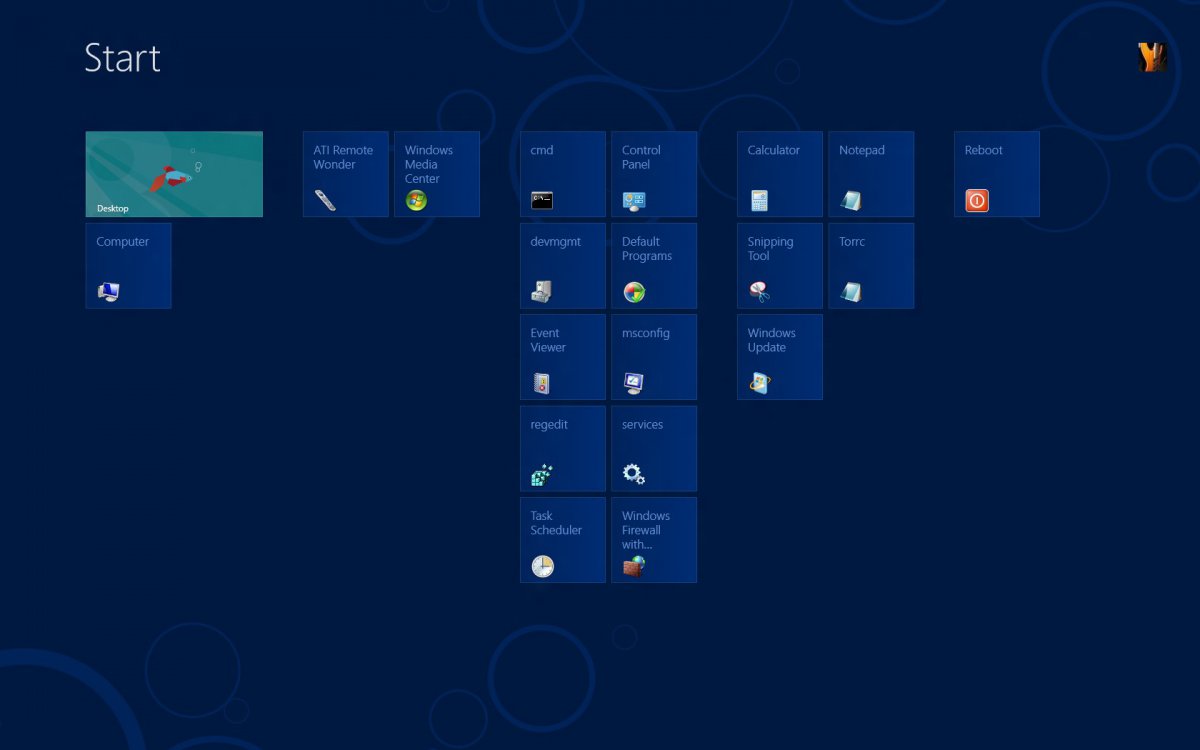1200x750 pixels.
Task: Open the Calculator tile
Action: point(779,174)
